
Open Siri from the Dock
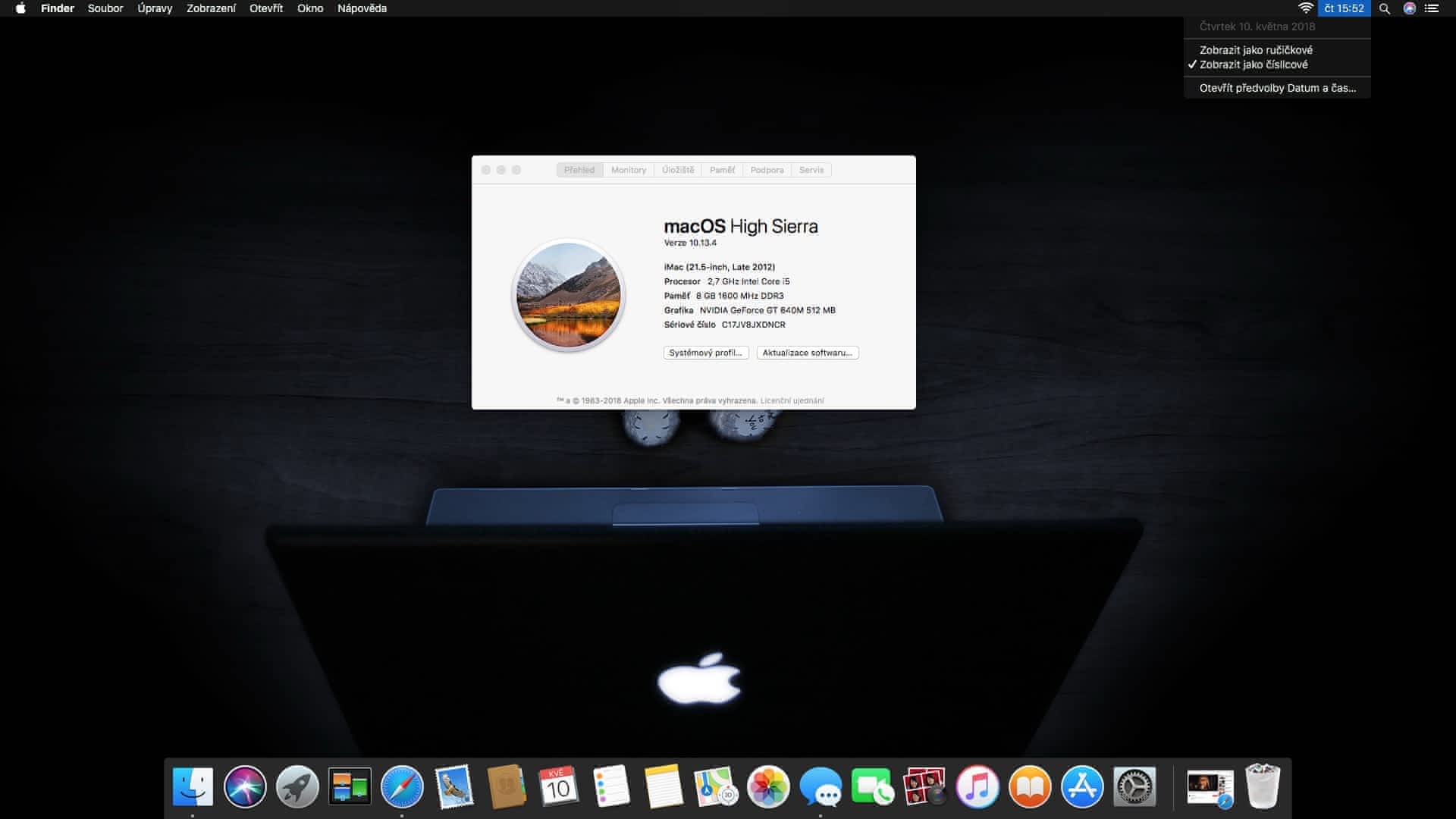245,786
